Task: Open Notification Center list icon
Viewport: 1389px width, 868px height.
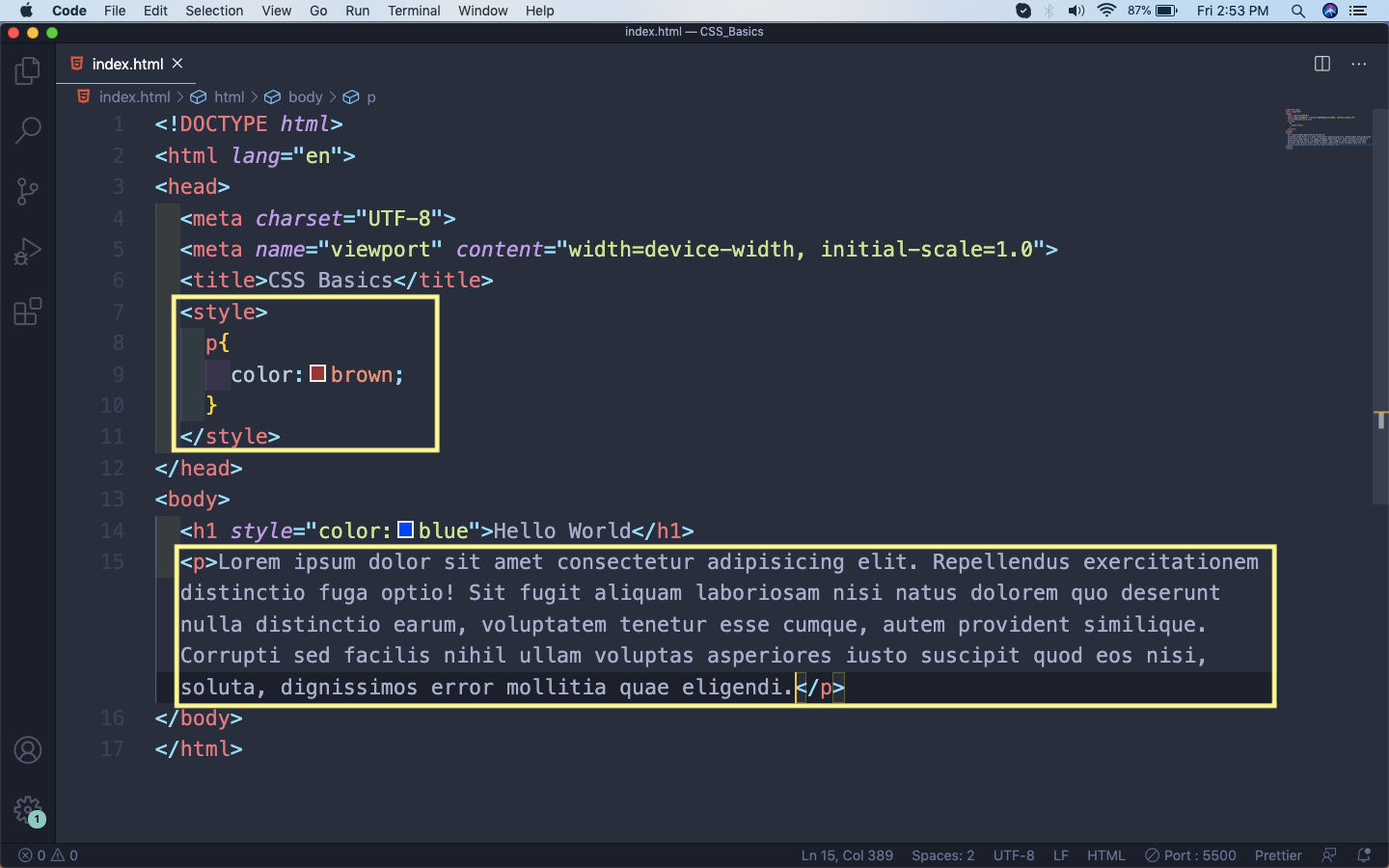Action: point(1358,11)
